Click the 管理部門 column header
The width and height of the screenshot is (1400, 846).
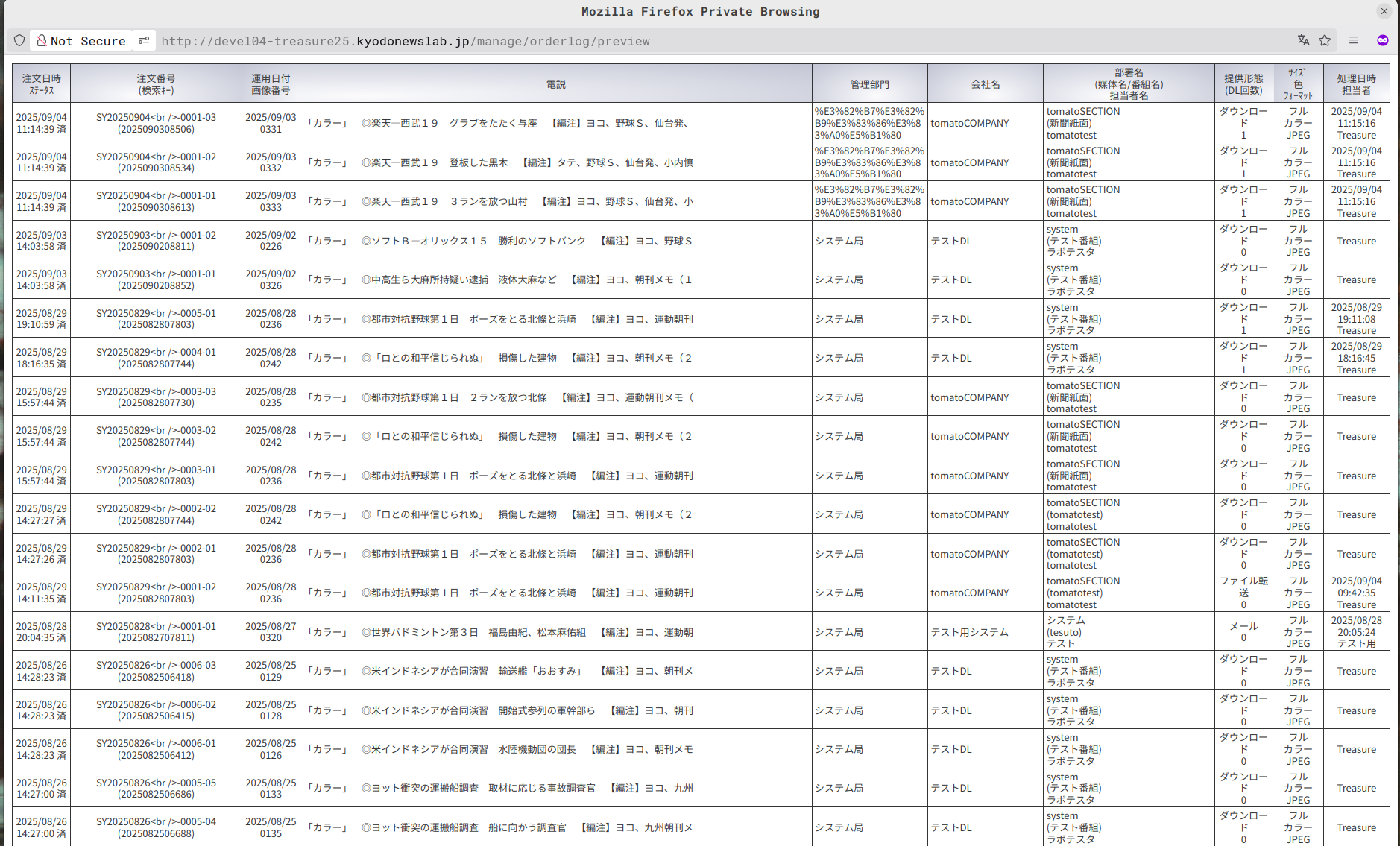coord(869,84)
